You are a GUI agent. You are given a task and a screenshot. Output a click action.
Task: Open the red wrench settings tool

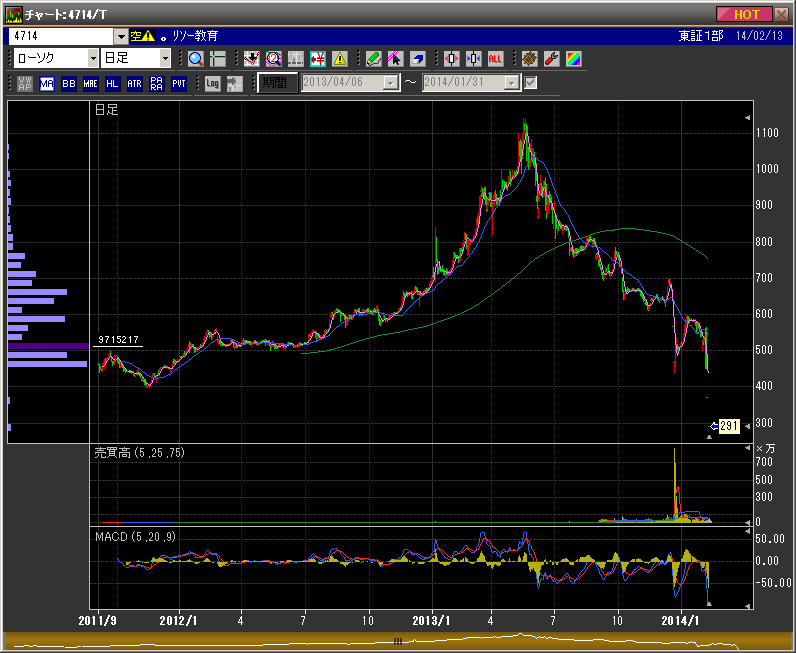550,59
